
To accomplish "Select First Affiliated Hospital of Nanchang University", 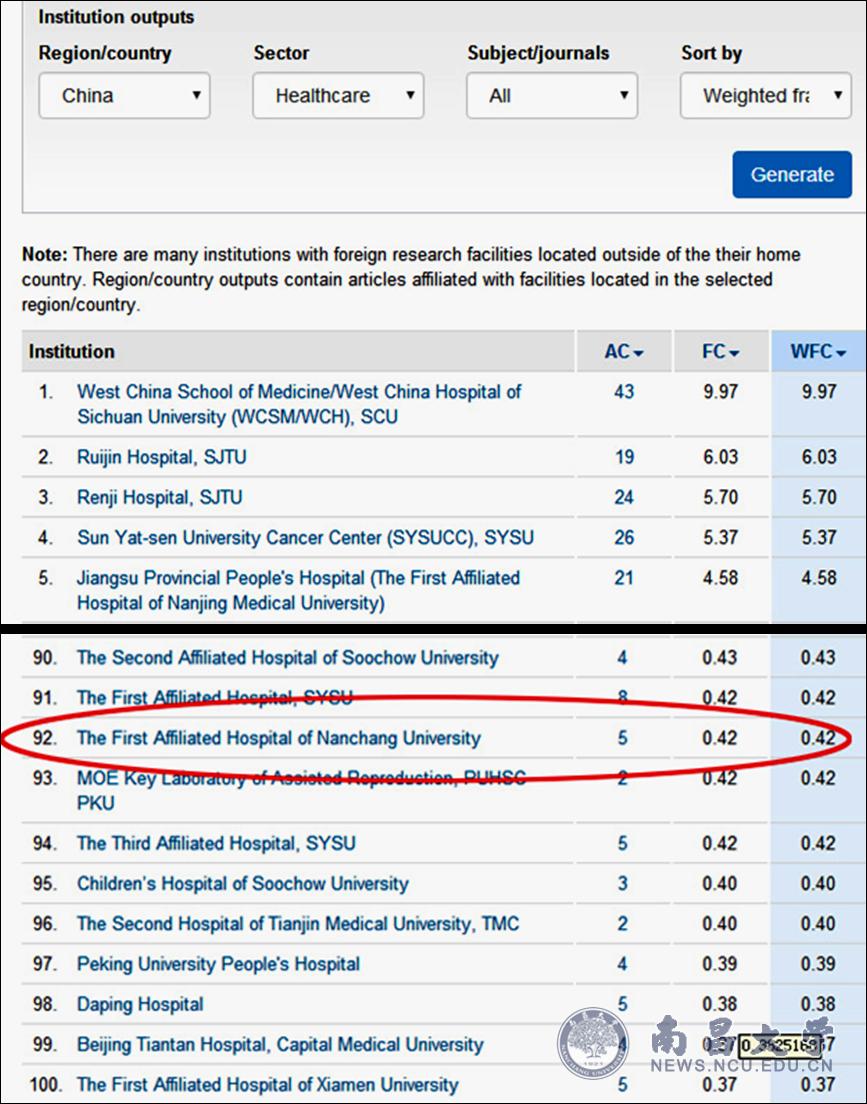I will tap(278, 738).
